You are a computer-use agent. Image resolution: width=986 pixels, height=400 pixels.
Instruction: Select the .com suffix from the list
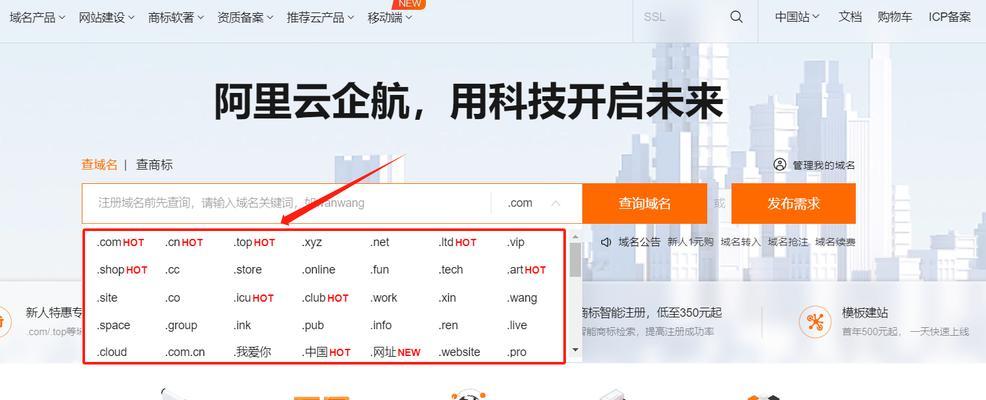point(120,242)
